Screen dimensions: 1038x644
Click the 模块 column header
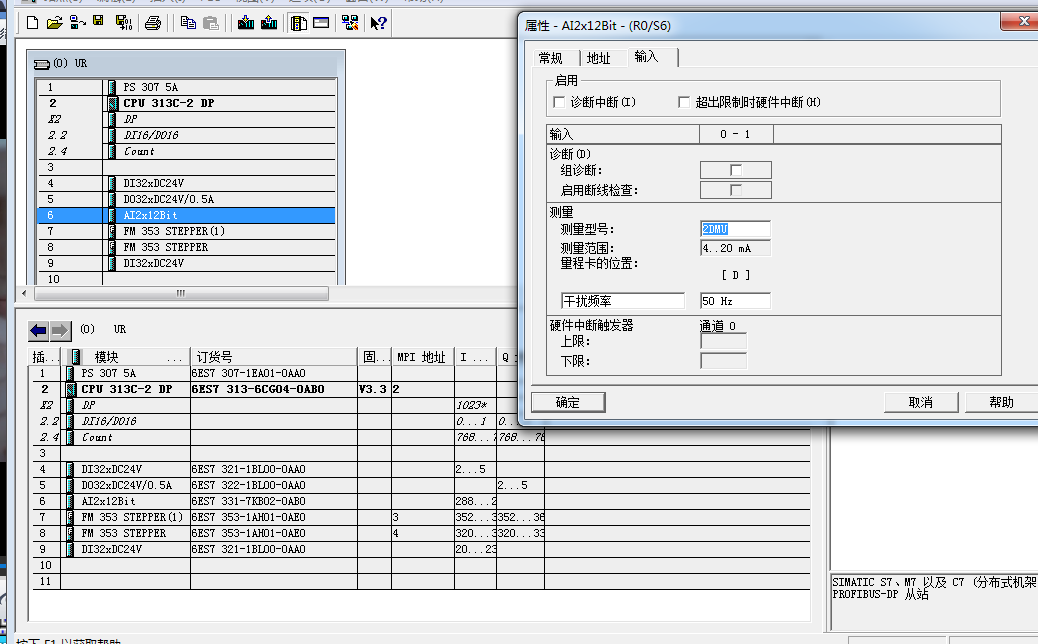pos(125,357)
